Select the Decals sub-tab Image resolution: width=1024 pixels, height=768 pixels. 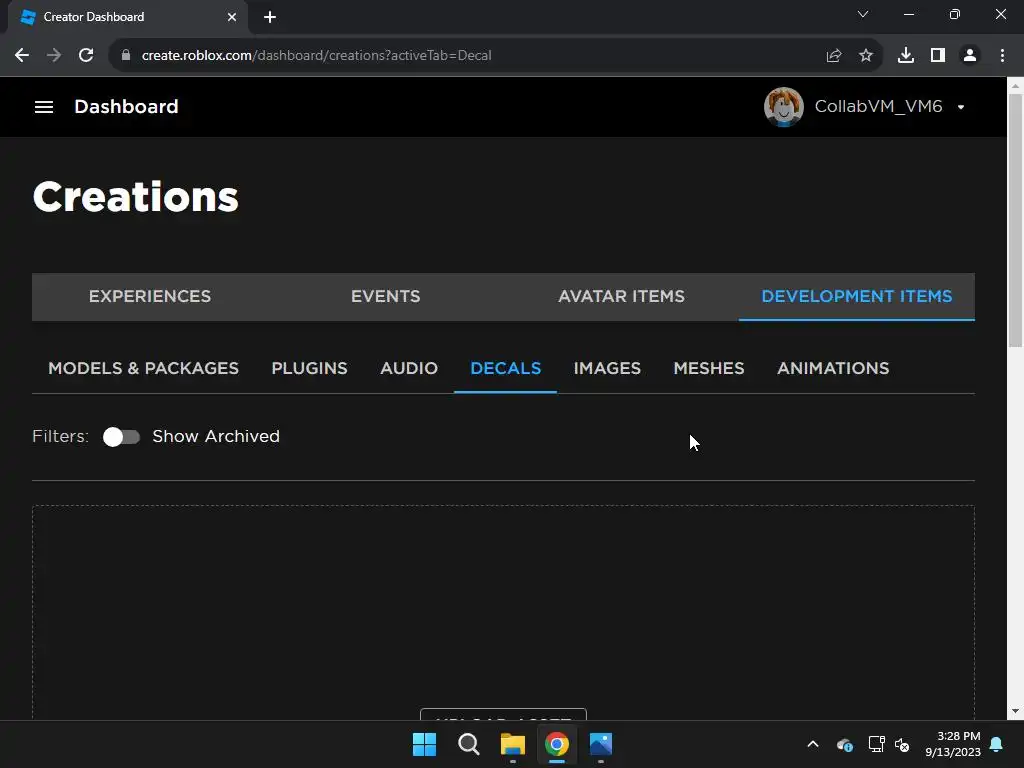505,368
